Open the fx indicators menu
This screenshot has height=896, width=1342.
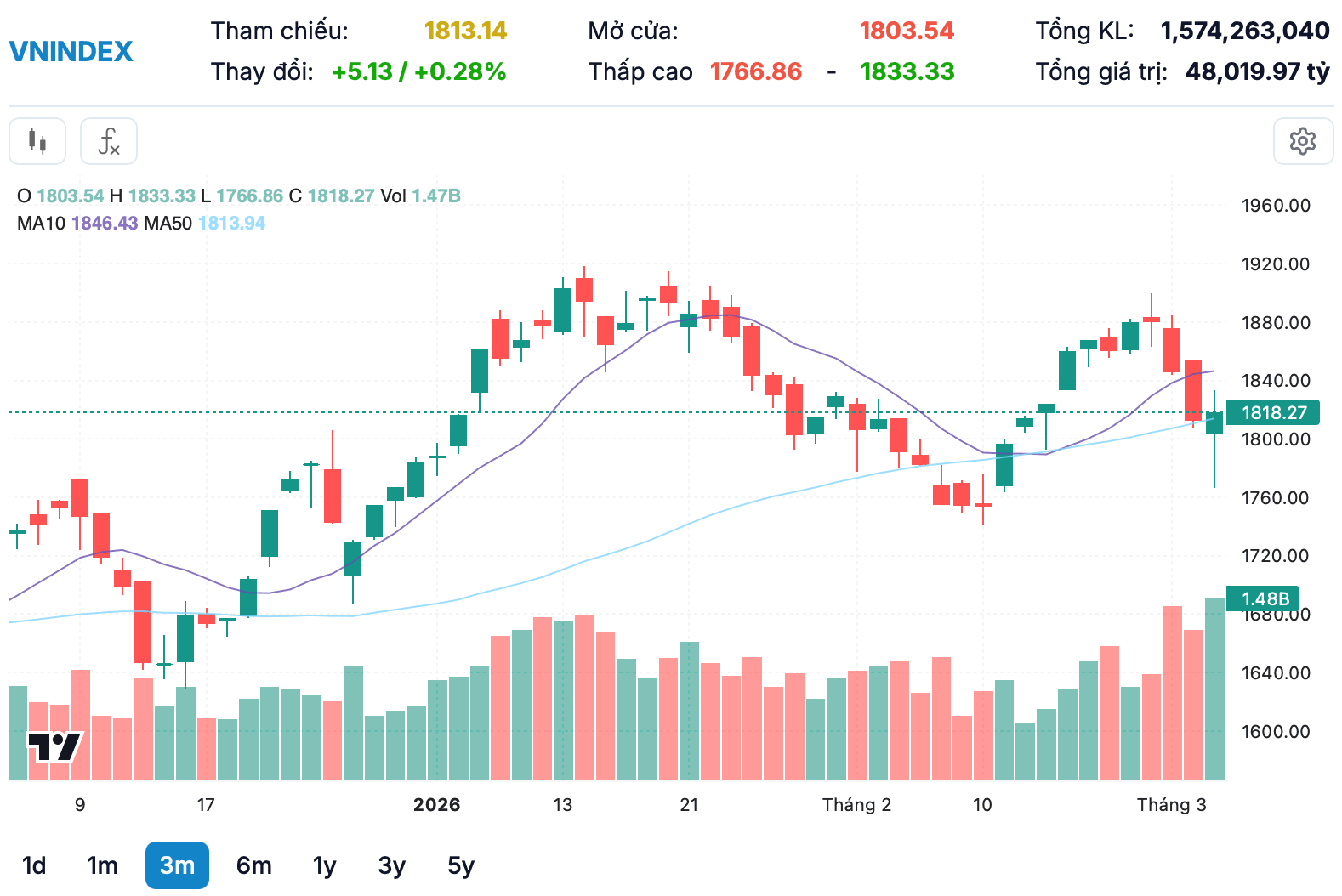109,141
